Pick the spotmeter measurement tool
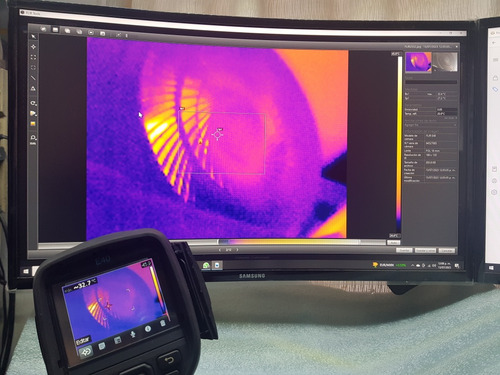The image size is (500, 375). pyautogui.click(x=33, y=47)
